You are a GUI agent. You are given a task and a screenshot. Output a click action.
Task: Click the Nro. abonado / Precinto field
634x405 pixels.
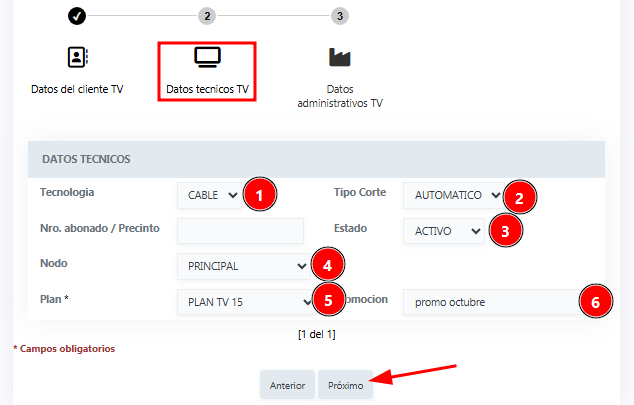click(x=240, y=231)
